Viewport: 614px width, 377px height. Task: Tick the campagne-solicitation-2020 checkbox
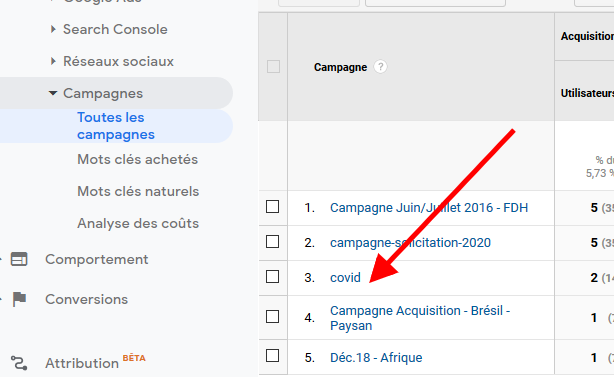[x=273, y=242]
